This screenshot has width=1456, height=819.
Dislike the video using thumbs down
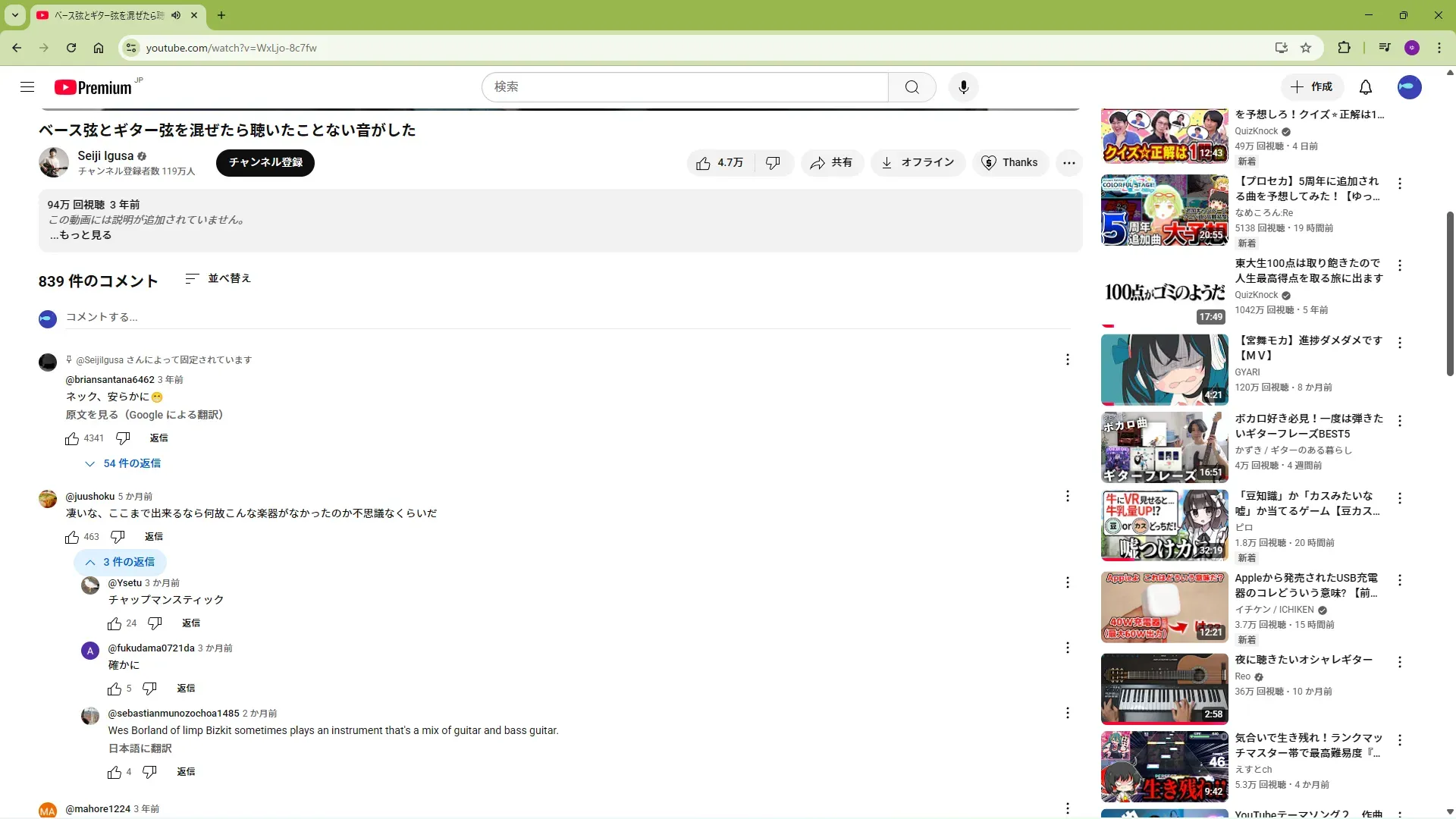pyautogui.click(x=773, y=163)
